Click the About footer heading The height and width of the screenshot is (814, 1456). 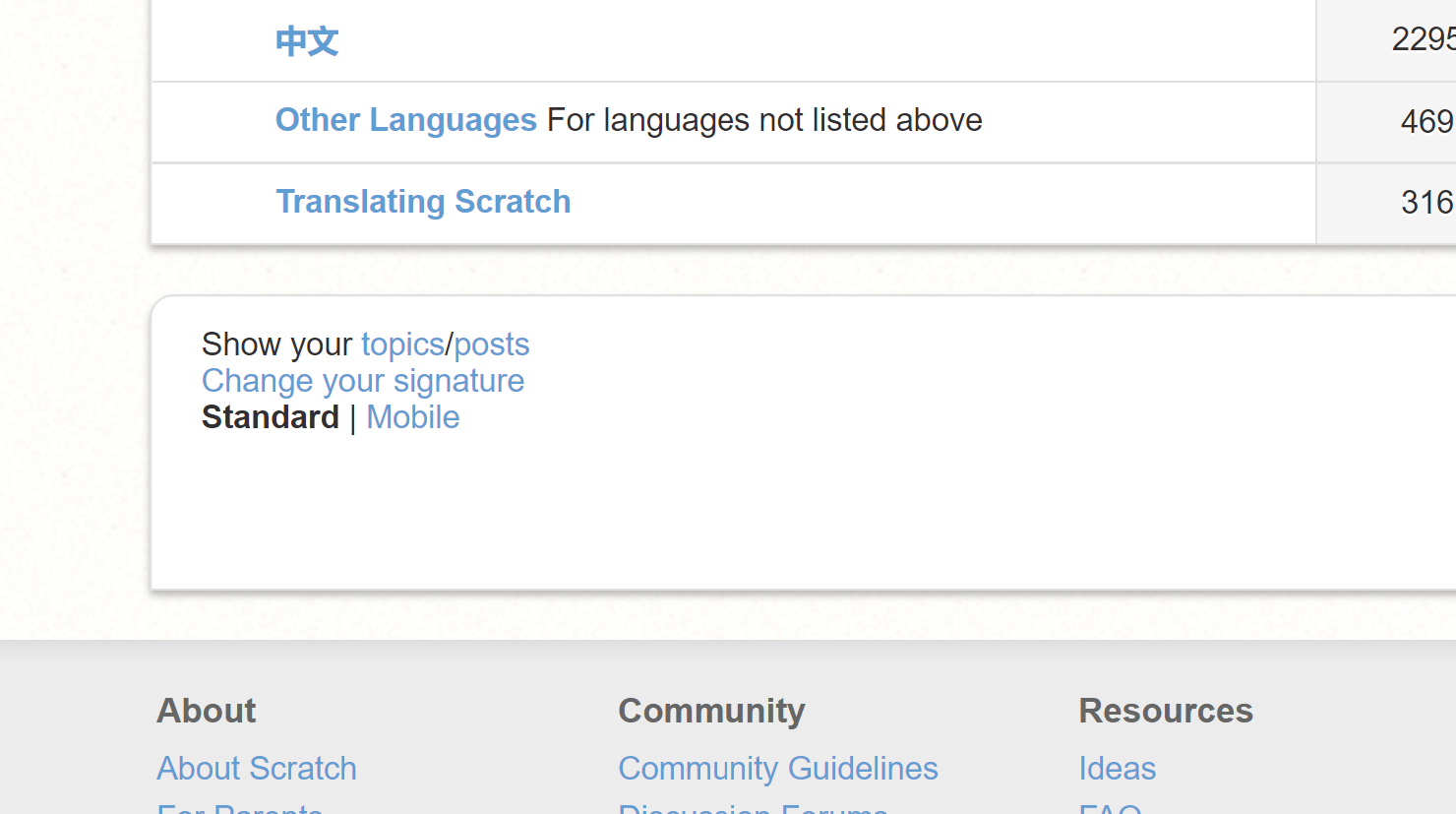tap(207, 711)
